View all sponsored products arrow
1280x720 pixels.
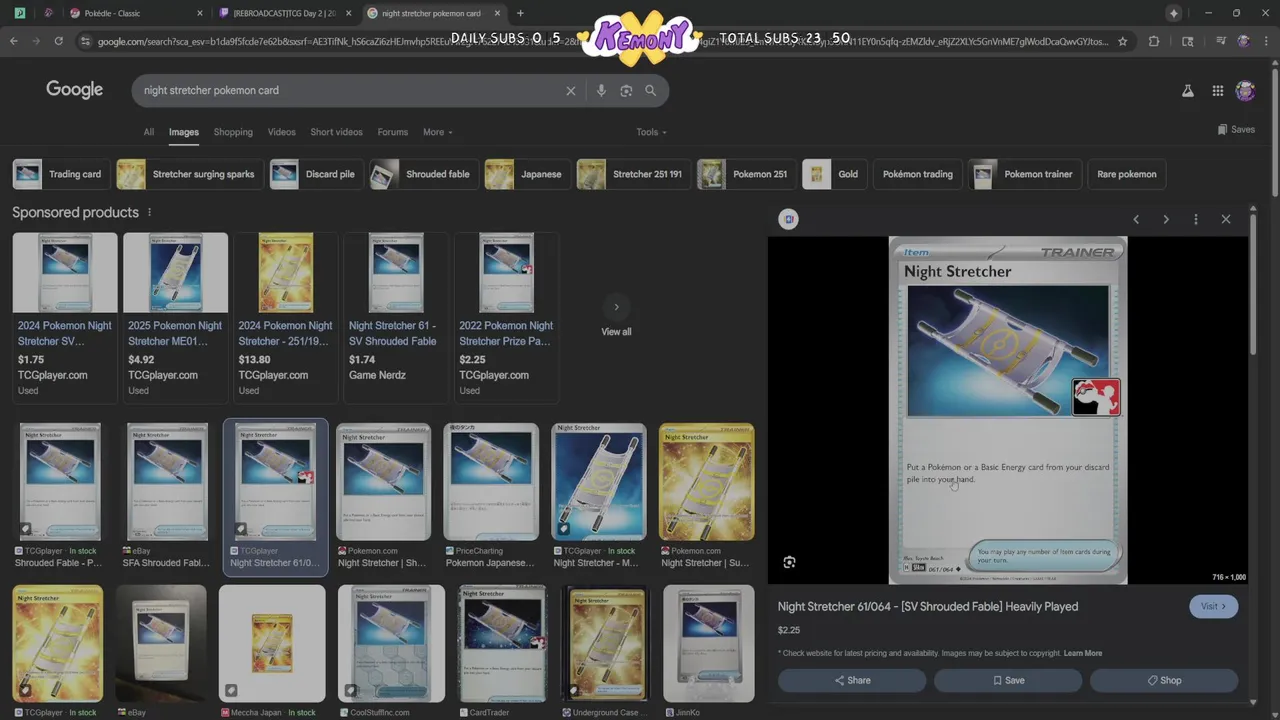616,307
